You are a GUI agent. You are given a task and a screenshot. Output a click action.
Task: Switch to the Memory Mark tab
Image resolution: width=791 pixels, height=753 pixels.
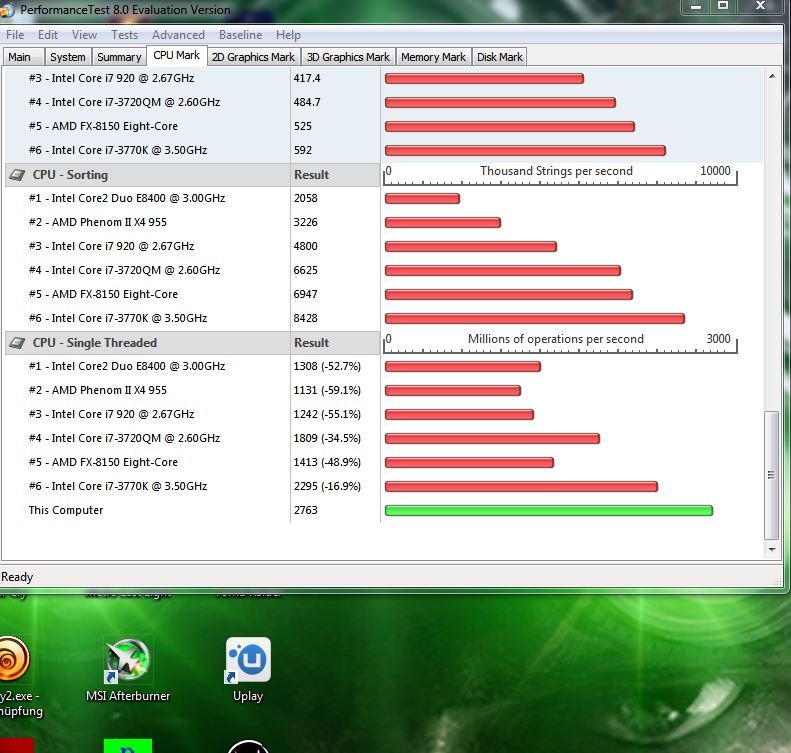(433, 57)
